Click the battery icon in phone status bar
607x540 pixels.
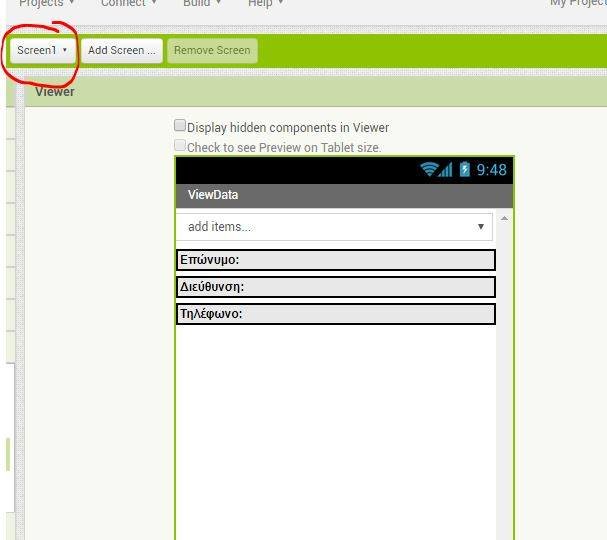(x=465, y=169)
